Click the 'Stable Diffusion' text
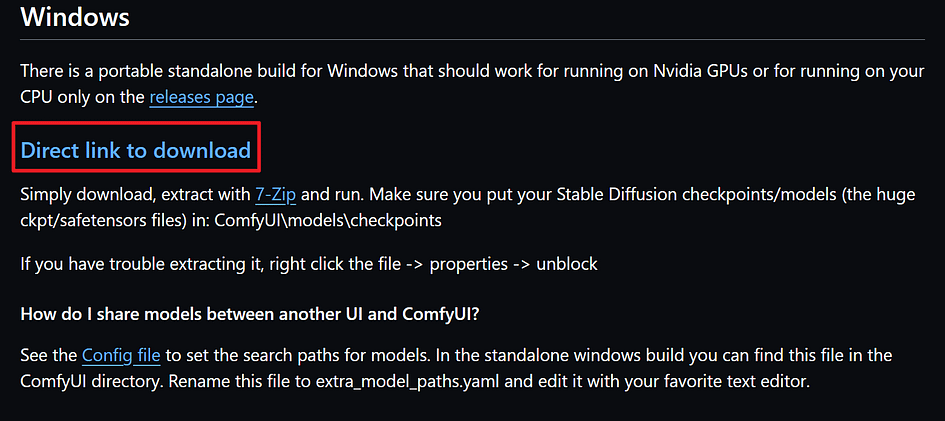 (x=623, y=195)
